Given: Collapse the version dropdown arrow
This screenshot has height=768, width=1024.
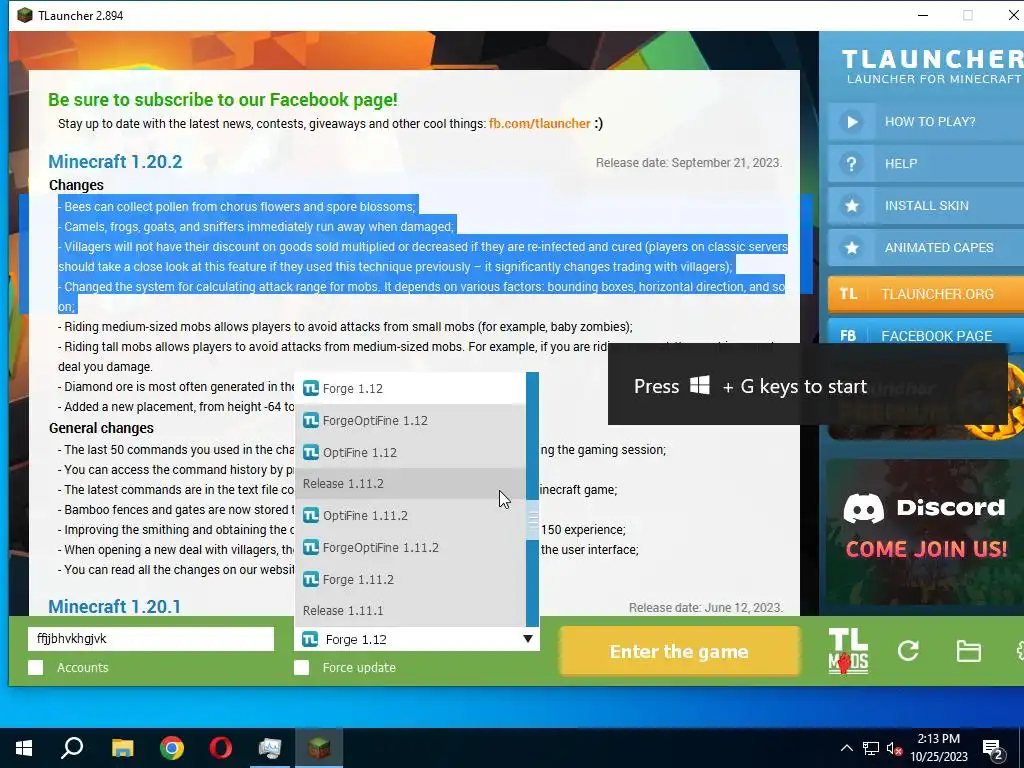Looking at the screenshot, I should click(528, 639).
